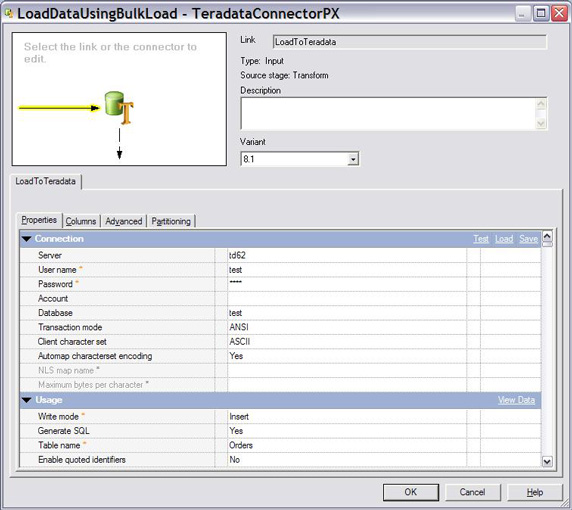Select the Password value field
Viewport: 572px width, 510px height.
(x=347, y=284)
